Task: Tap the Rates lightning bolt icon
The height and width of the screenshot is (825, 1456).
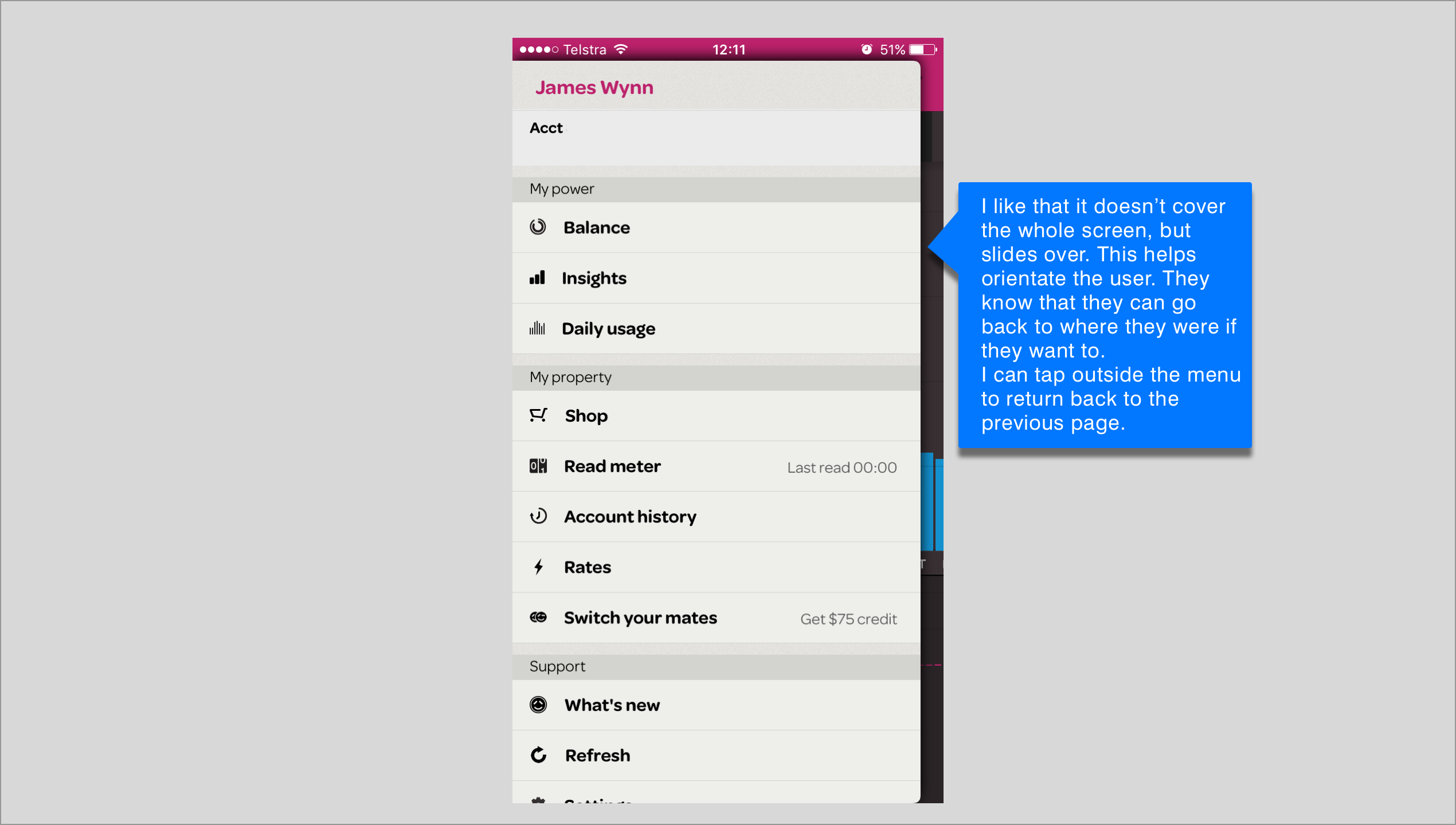Action: click(x=538, y=567)
